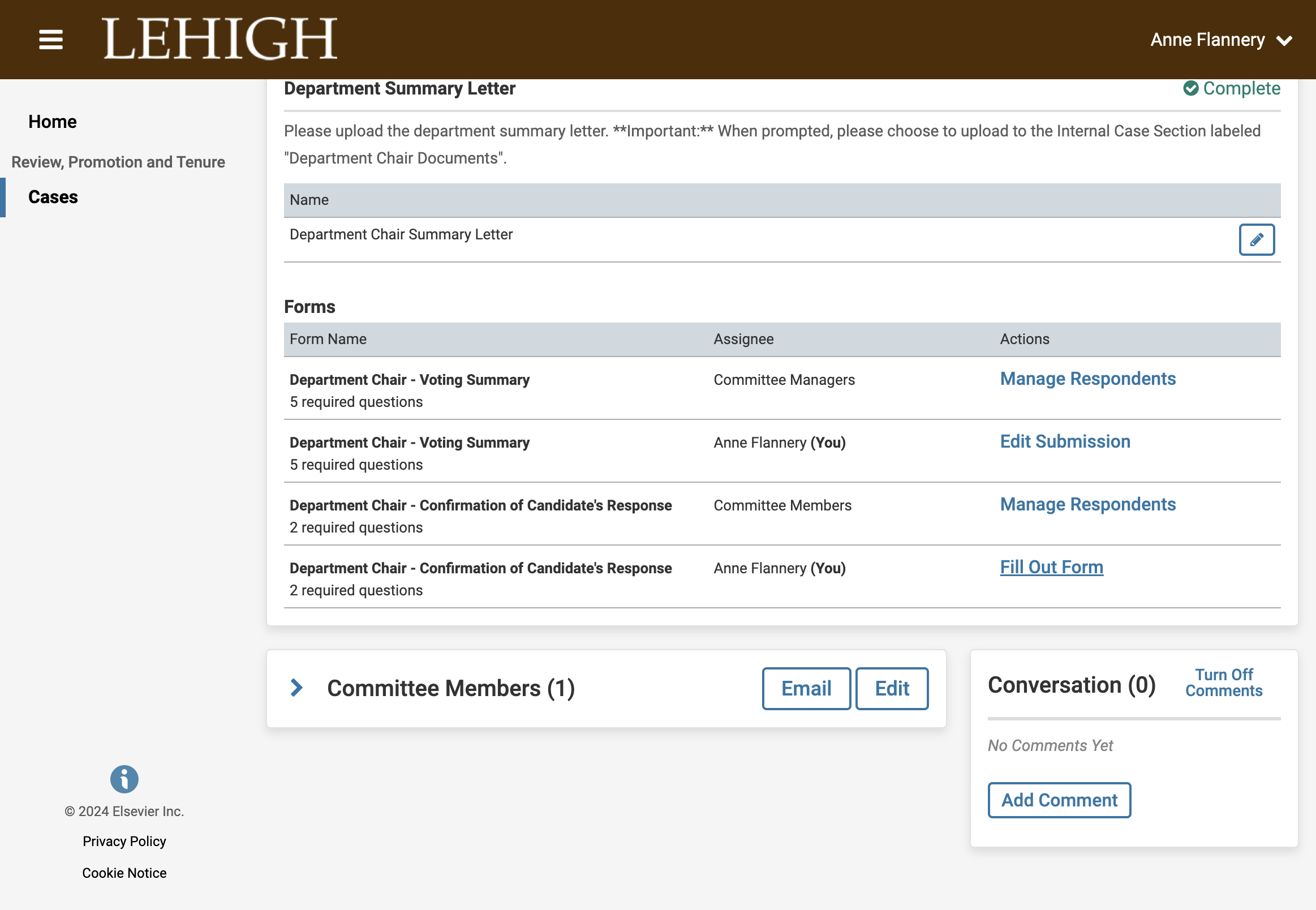The width and height of the screenshot is (1316, 910).
Task: Manage Respondents for Committee Members Confirmation form
Action: (1087, 504)
